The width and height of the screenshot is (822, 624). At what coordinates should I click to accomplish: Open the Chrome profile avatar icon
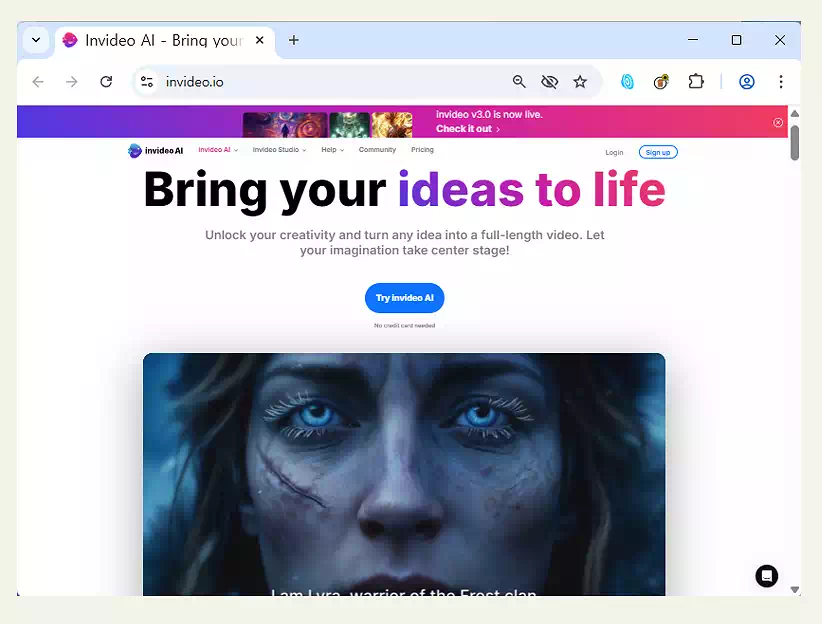coord(746,82)
